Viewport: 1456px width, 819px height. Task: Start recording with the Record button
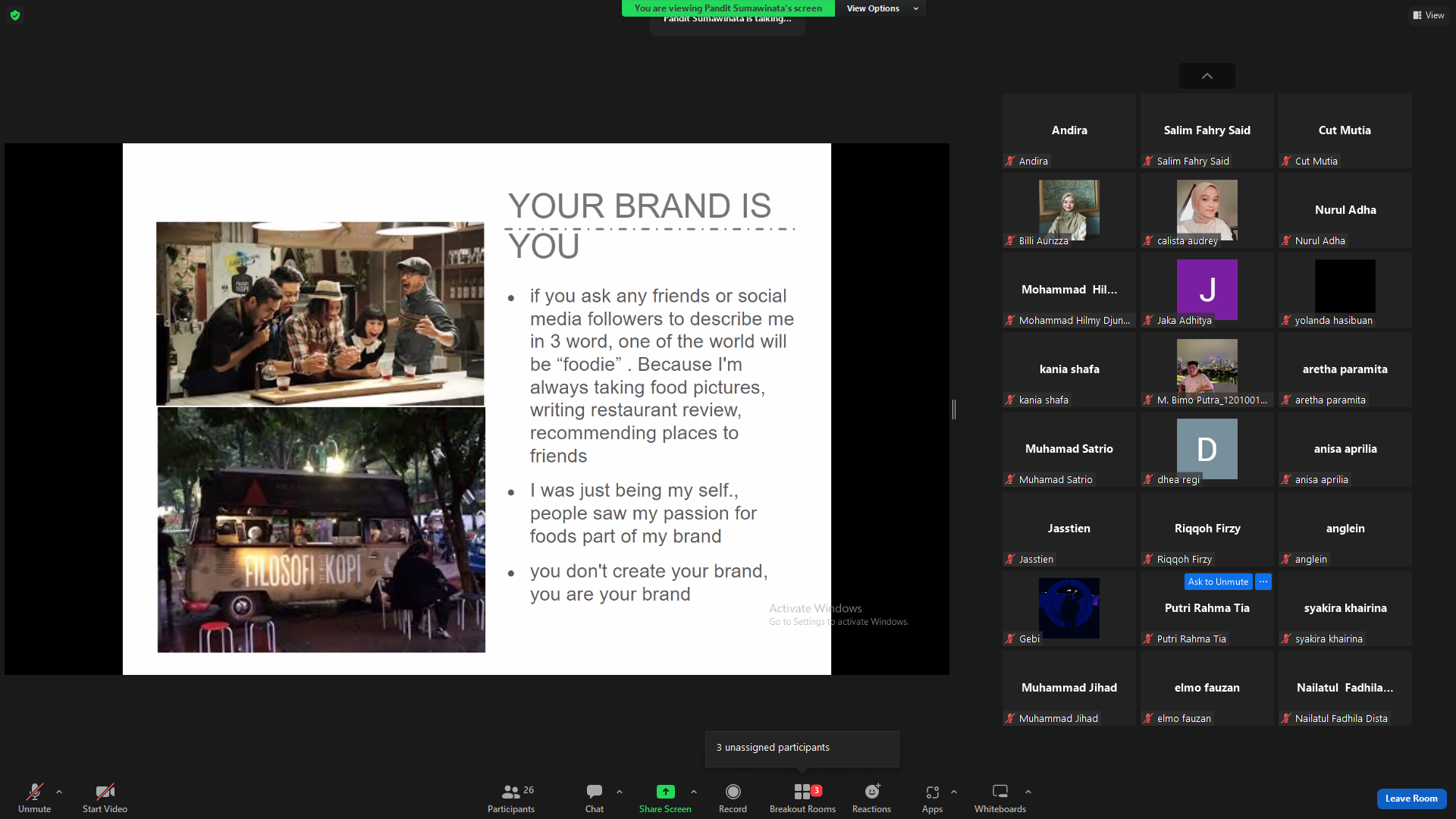tap(733, 798)
